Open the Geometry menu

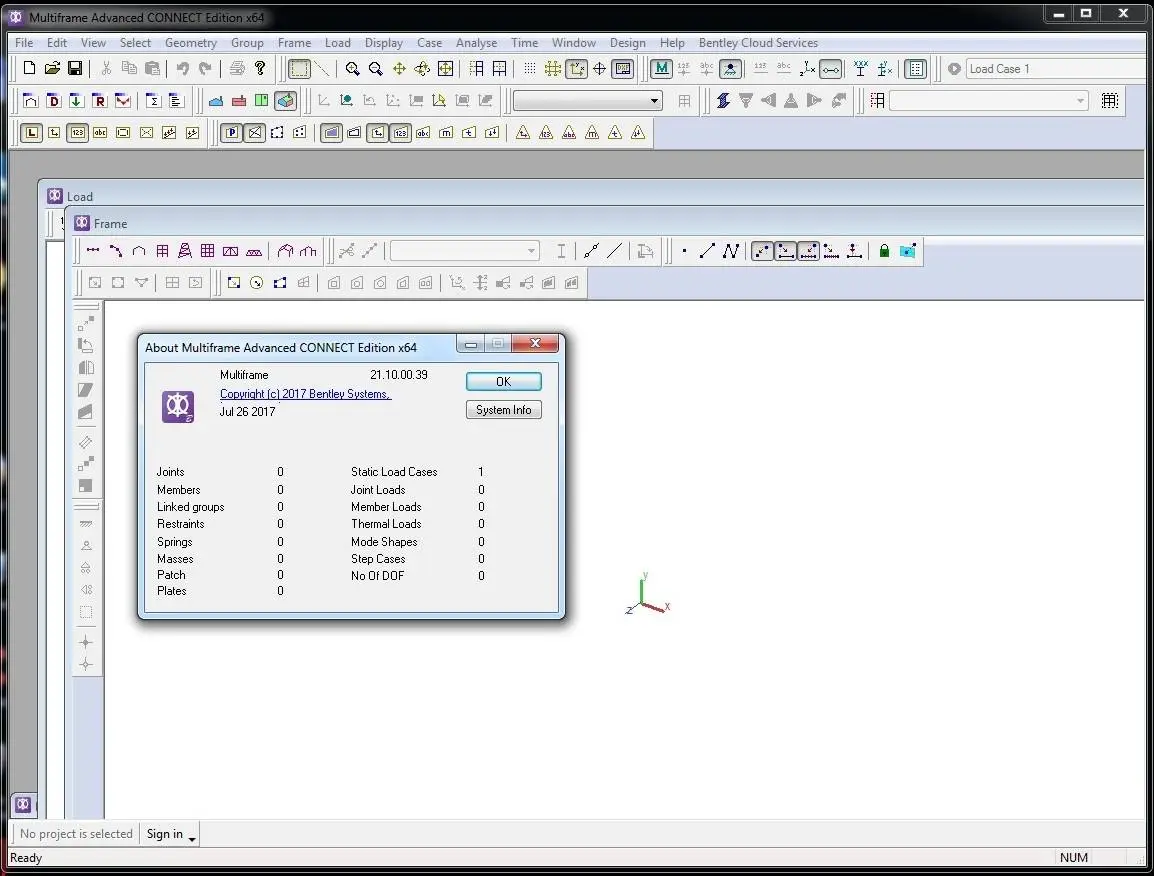[191, 43]
